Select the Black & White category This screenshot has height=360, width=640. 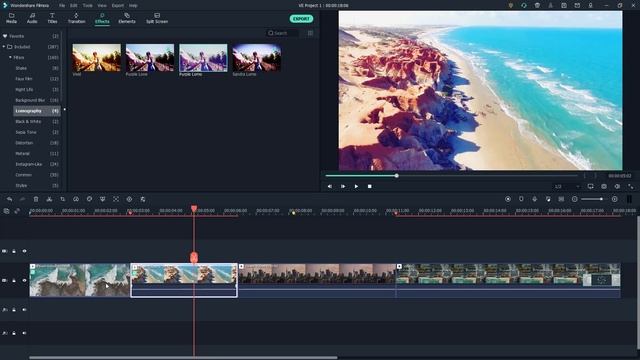(37, 122)
